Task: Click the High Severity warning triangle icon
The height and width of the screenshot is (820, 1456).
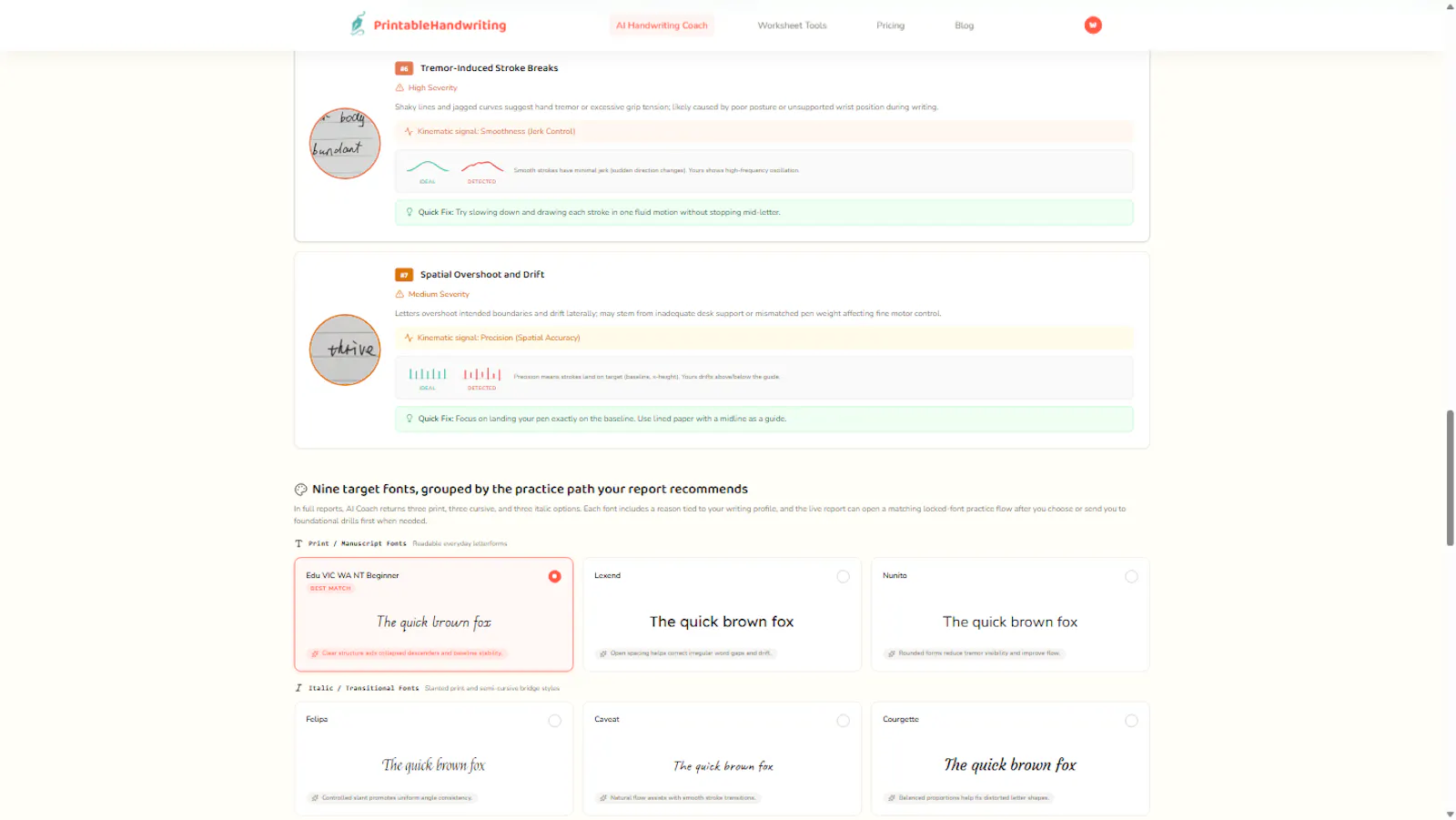Action: click(399, 88)
